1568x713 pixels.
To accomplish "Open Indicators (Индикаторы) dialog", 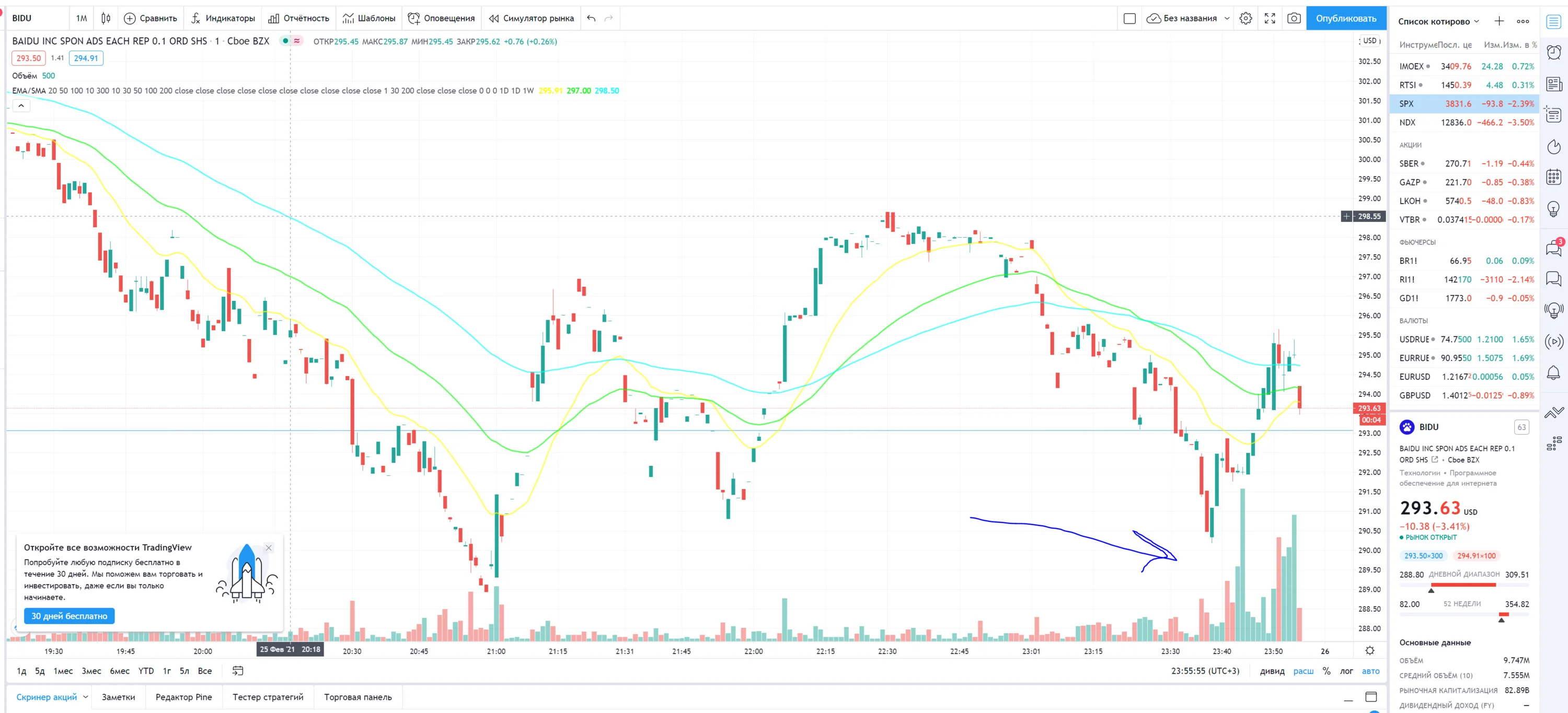I will [x=223, y=18].
